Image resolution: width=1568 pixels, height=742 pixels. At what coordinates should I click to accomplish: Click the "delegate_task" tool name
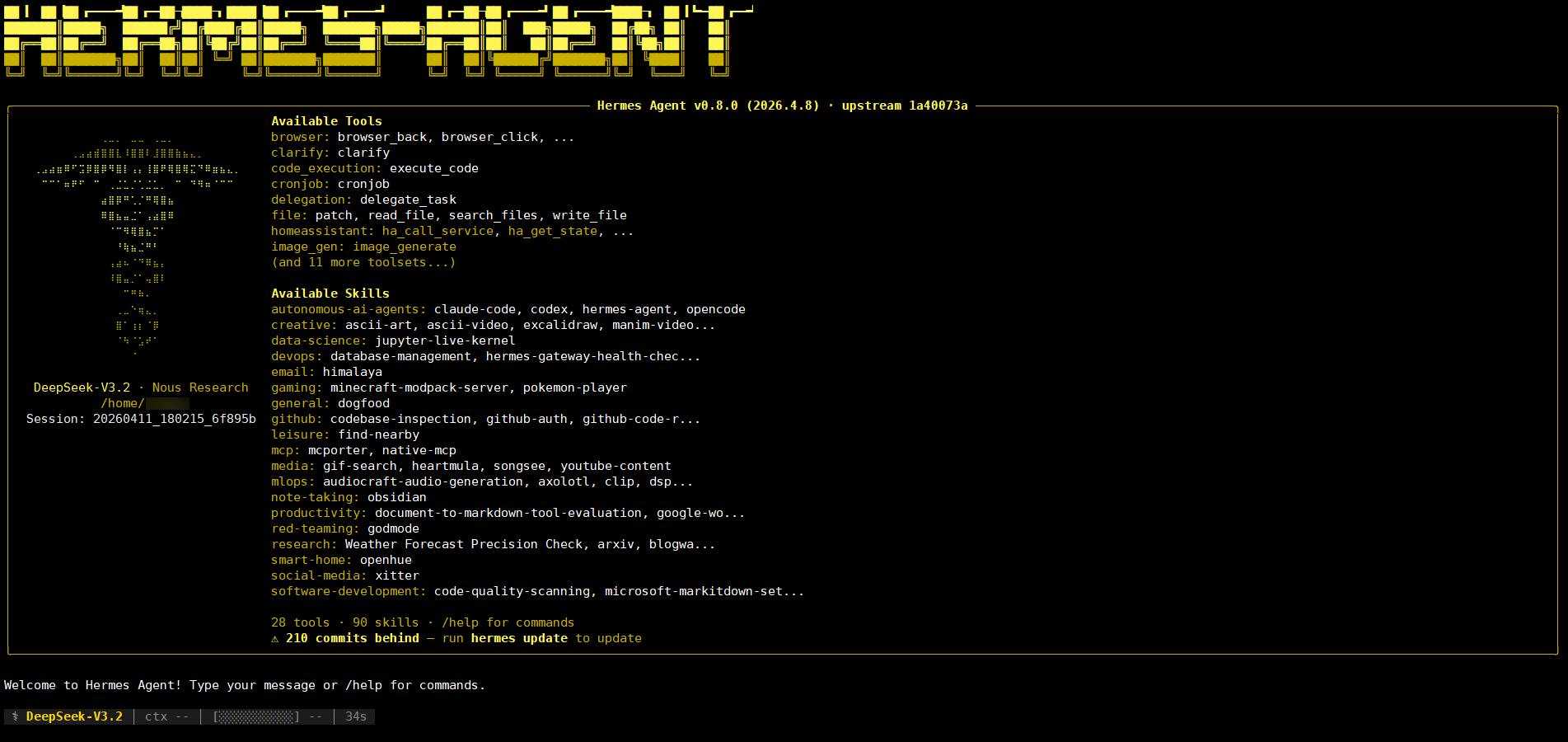pyautogui.click(x=408, y=200)
